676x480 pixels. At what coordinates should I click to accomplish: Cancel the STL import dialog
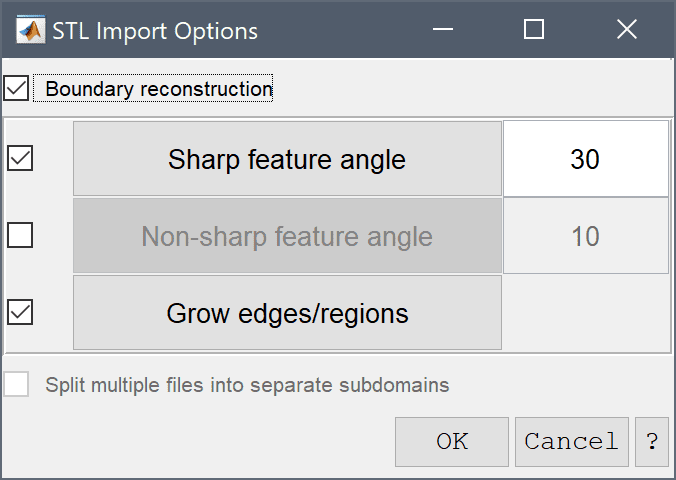point(572,442)
